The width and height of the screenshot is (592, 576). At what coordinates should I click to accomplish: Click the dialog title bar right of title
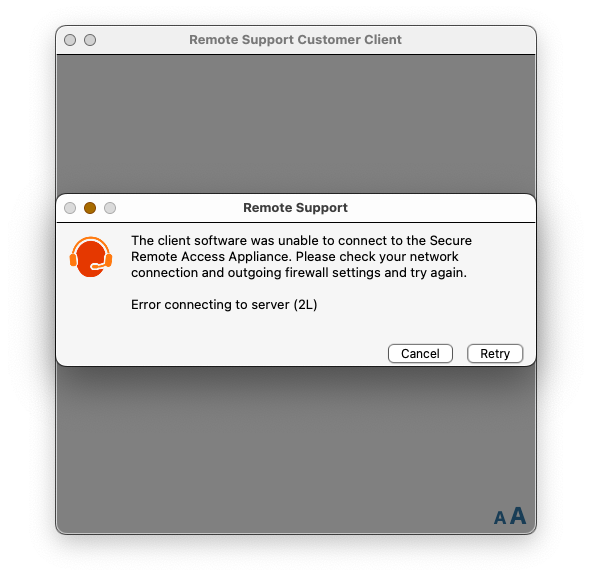click(440, 208)
